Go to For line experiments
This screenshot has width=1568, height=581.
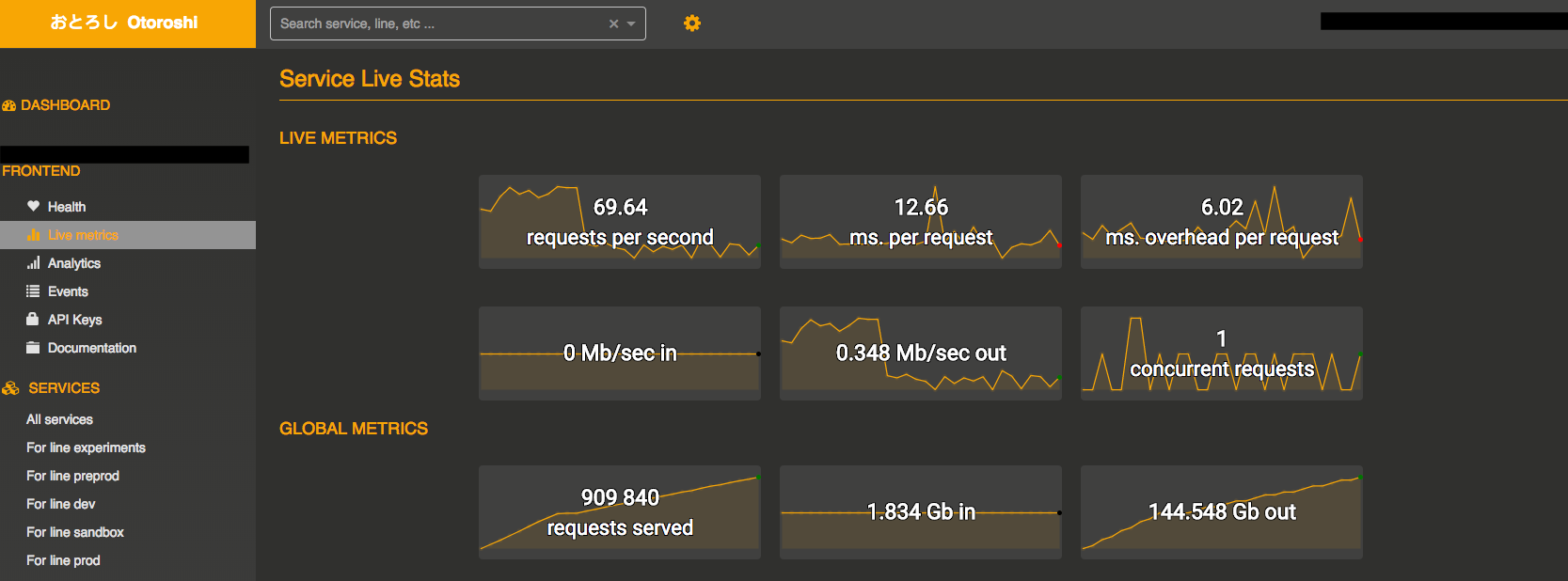point(86,448)
